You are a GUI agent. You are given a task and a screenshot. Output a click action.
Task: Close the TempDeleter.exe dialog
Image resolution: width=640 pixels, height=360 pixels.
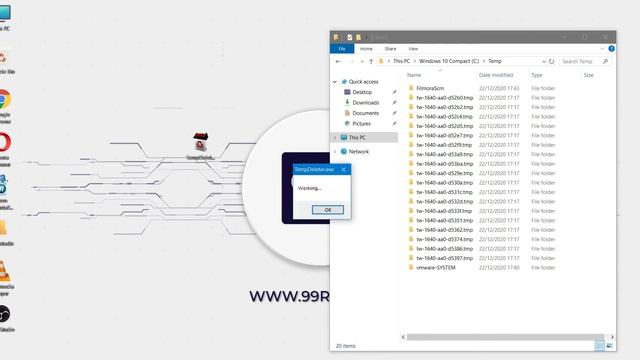click(x=344, y=169)
